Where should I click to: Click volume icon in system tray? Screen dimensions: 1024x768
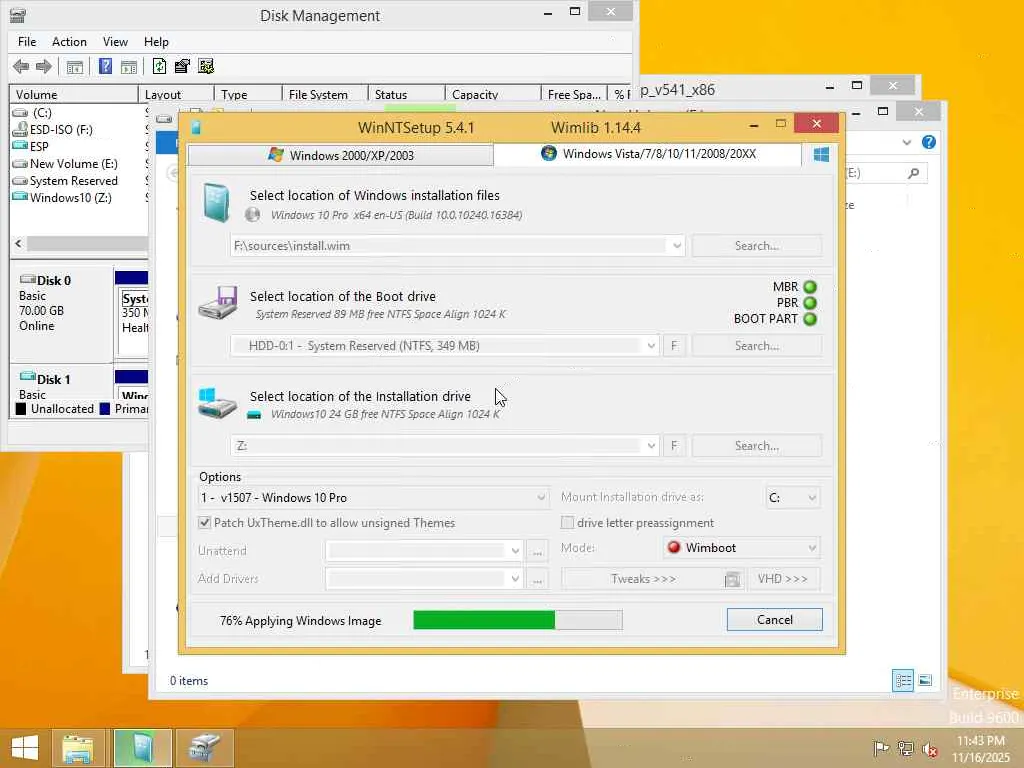click(930, 749)
